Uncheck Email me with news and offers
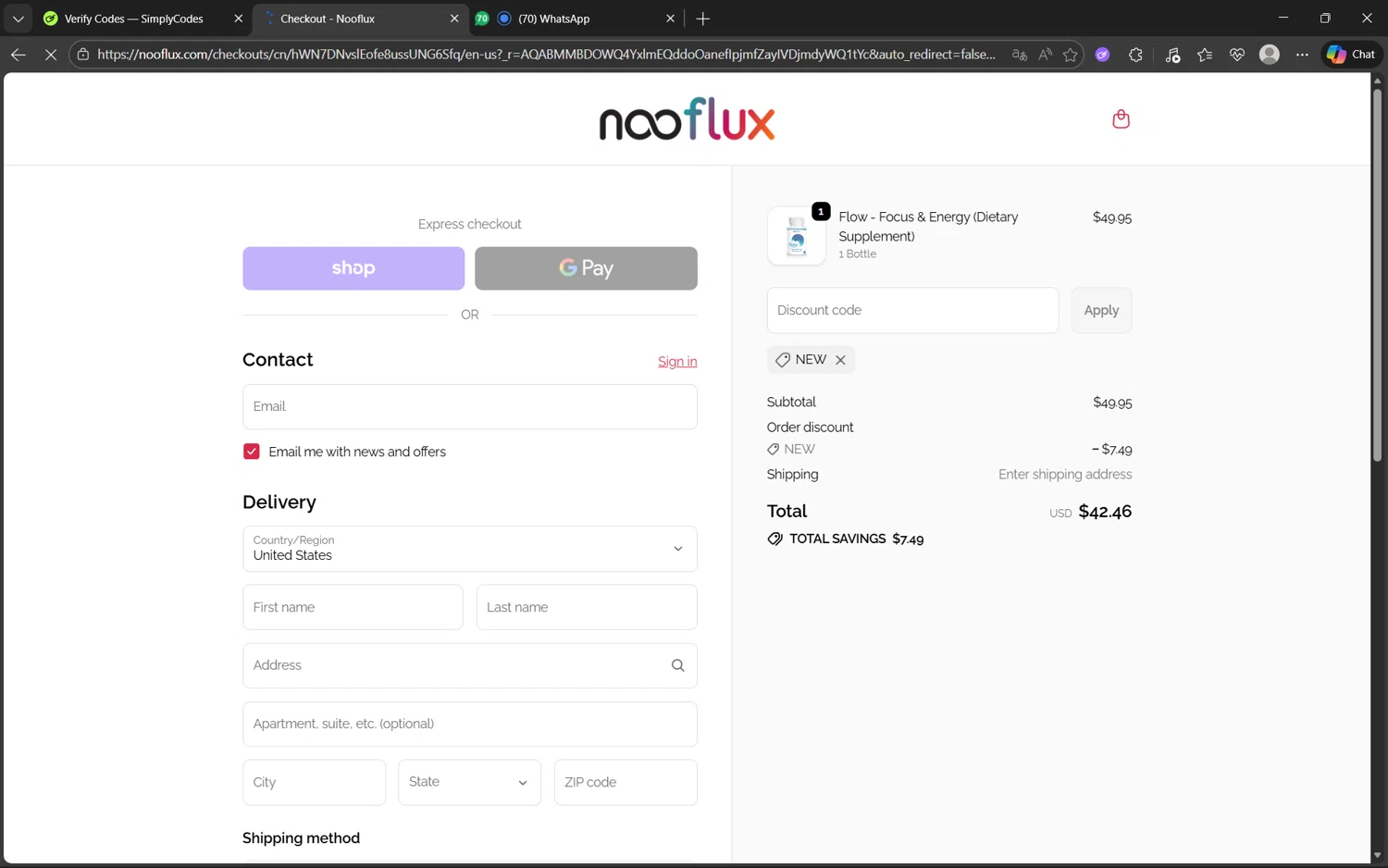Image resolution: width=1388 pixels, height=868 pixels. 251,452
